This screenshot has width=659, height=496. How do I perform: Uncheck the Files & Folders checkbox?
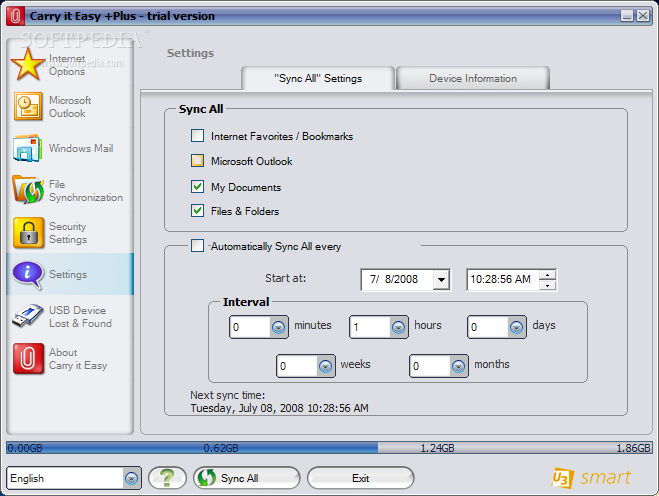[197, 210]
